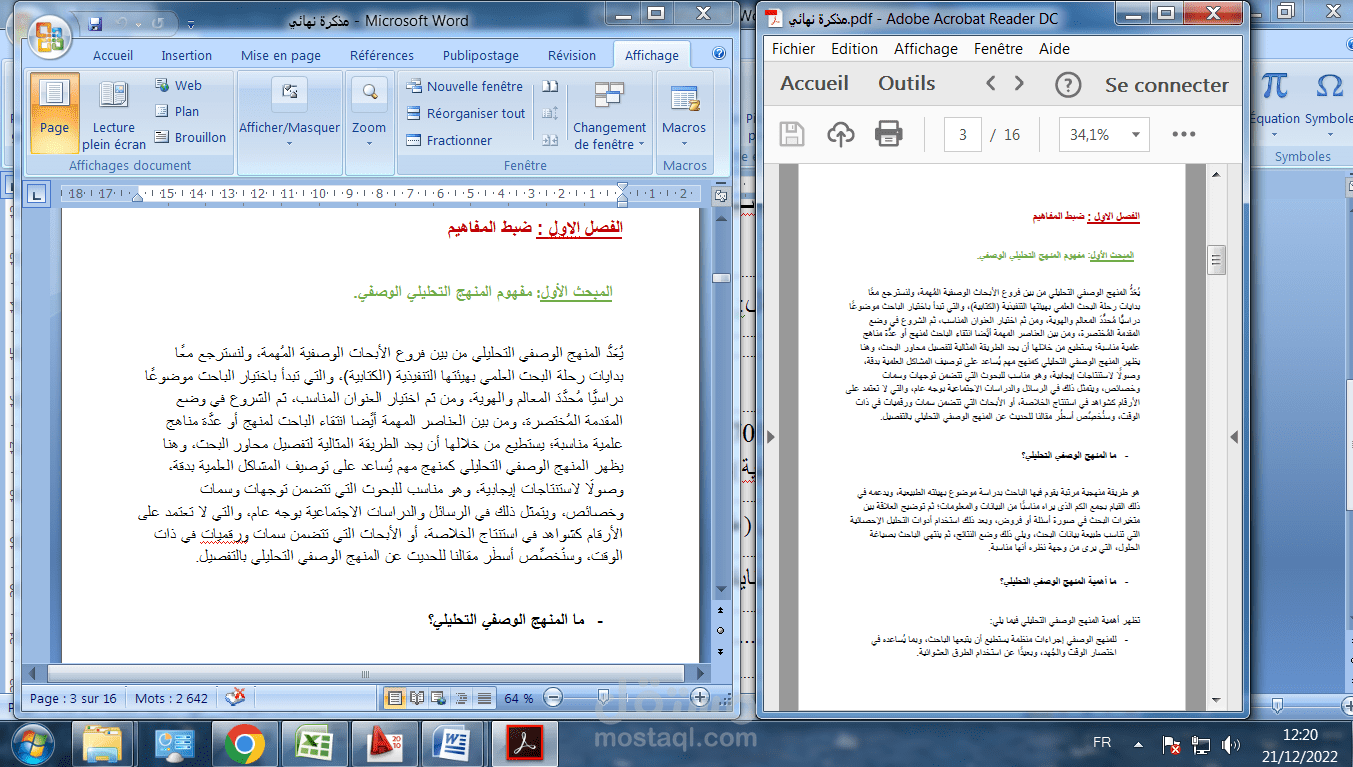This screenshot has height=767, width=1353.
Task: Click the select browse object button
Action: [720, 630]
